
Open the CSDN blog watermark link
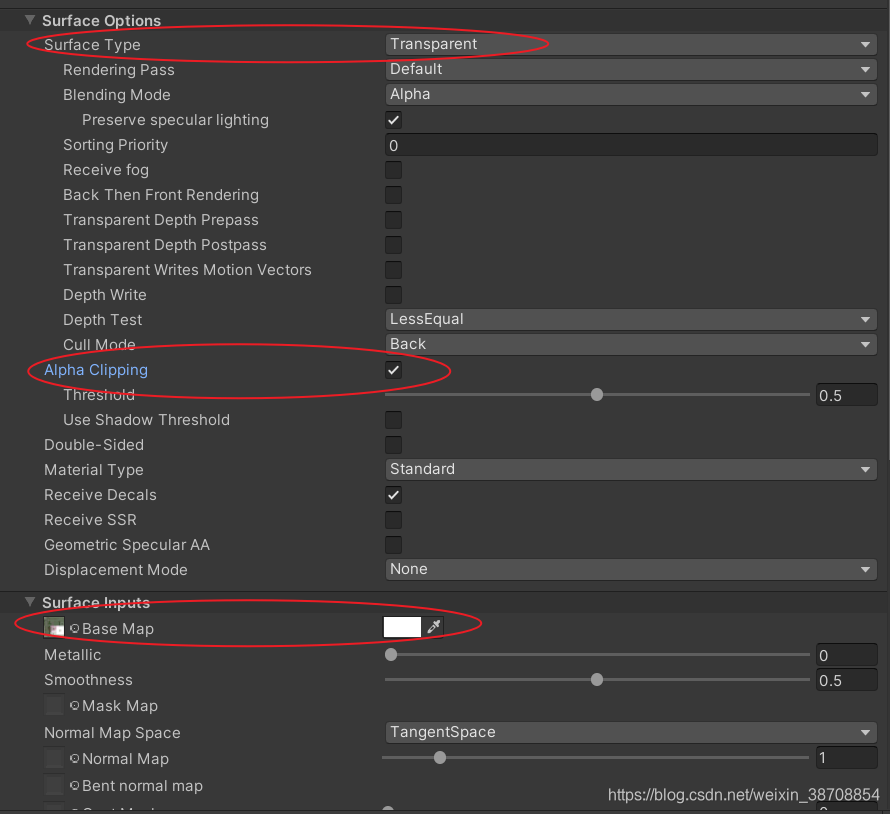[744, 793]
